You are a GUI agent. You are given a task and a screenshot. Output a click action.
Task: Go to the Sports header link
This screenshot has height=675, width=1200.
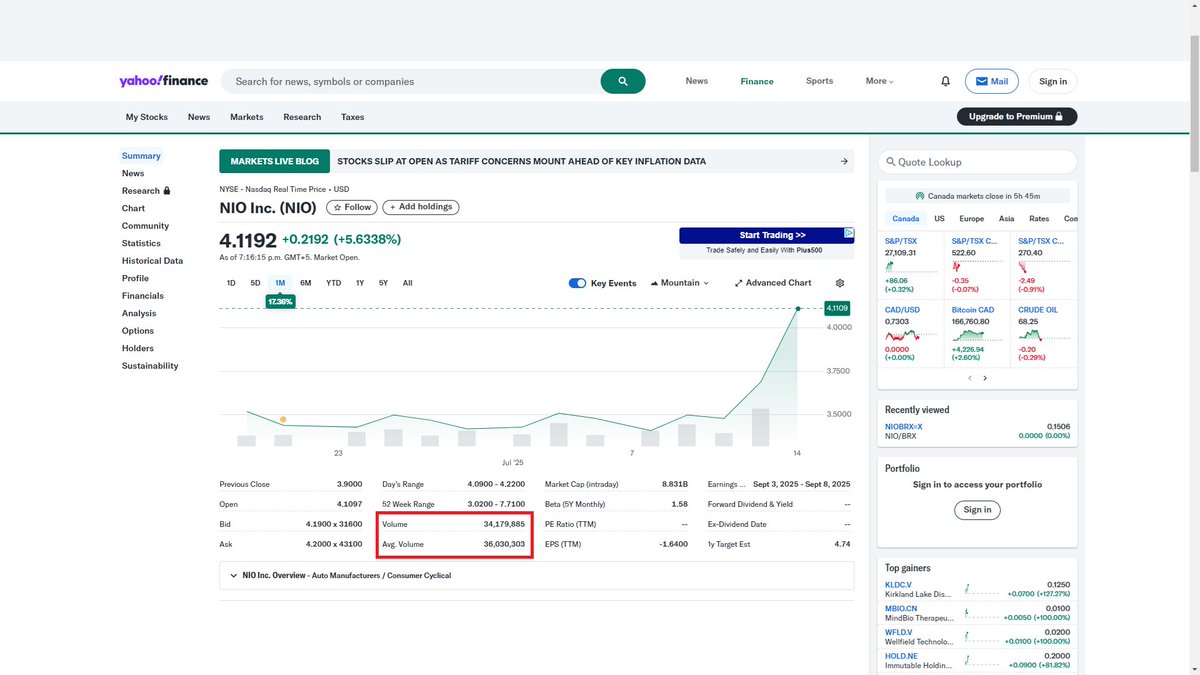coord(819,81)
